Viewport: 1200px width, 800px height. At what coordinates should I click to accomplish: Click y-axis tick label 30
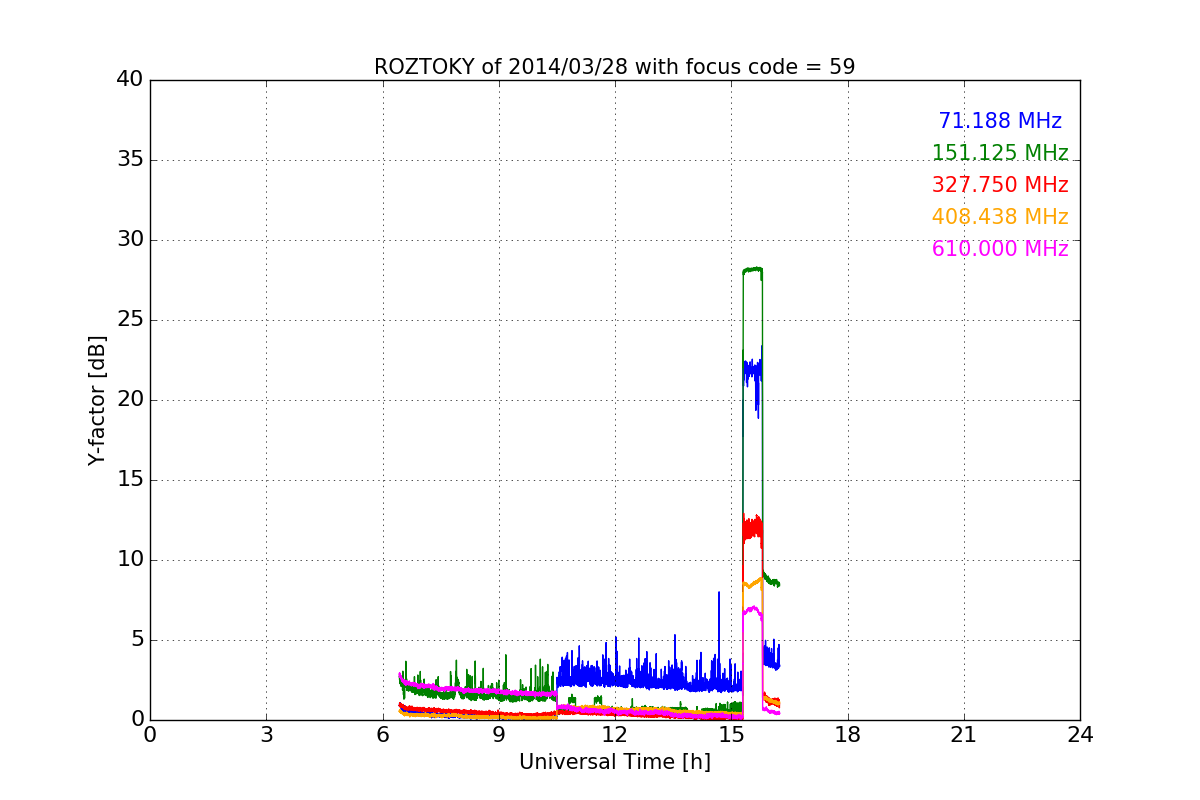coord(129,240)
